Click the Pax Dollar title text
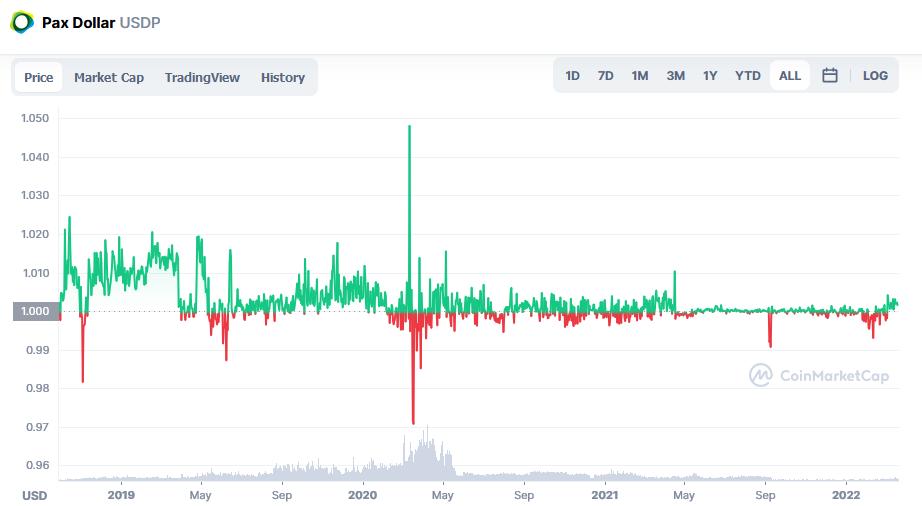 pyautogui.click(x=78, y=22)
